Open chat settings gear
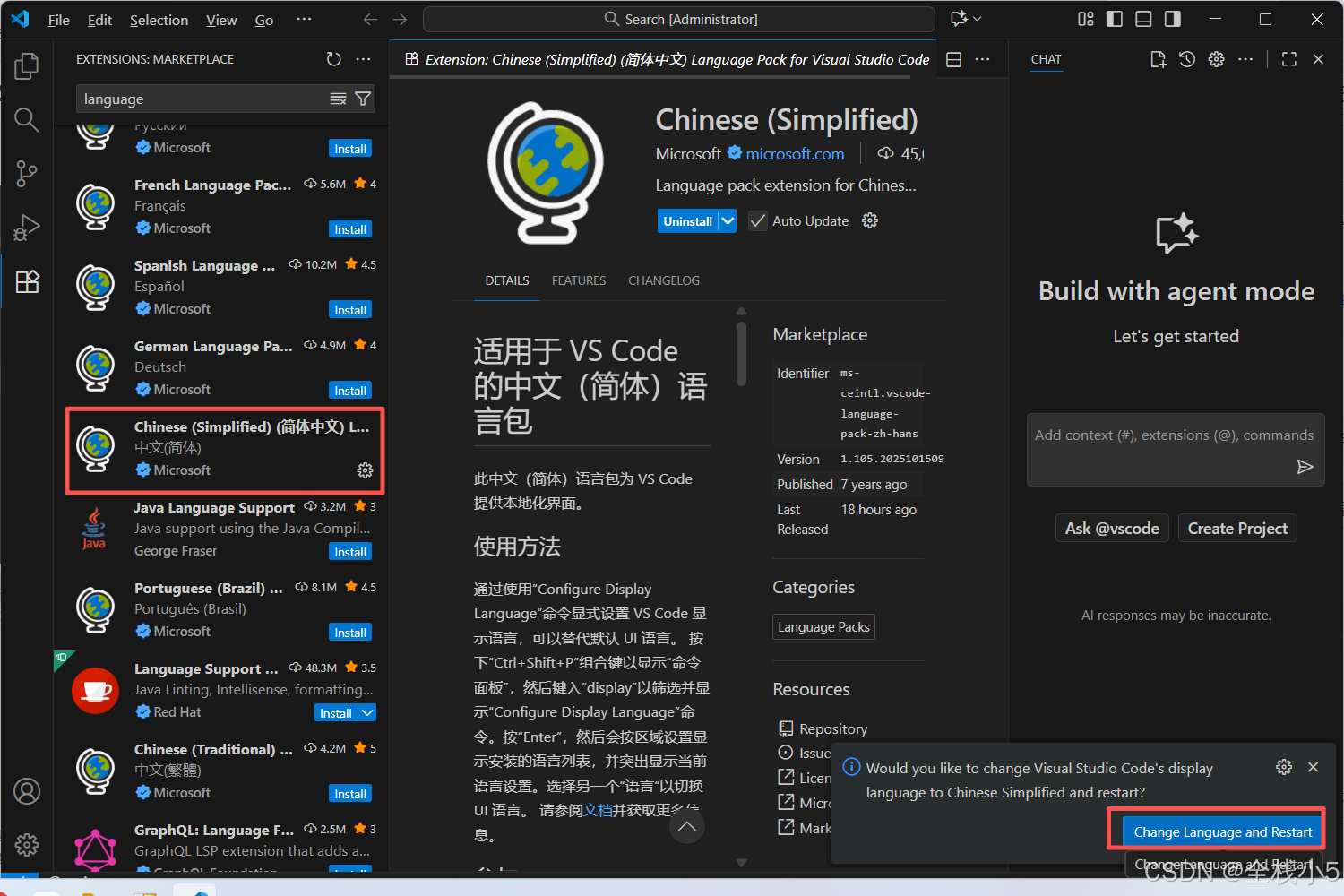Screen dimensions: 1344x896 click(x=1216, y=59)
